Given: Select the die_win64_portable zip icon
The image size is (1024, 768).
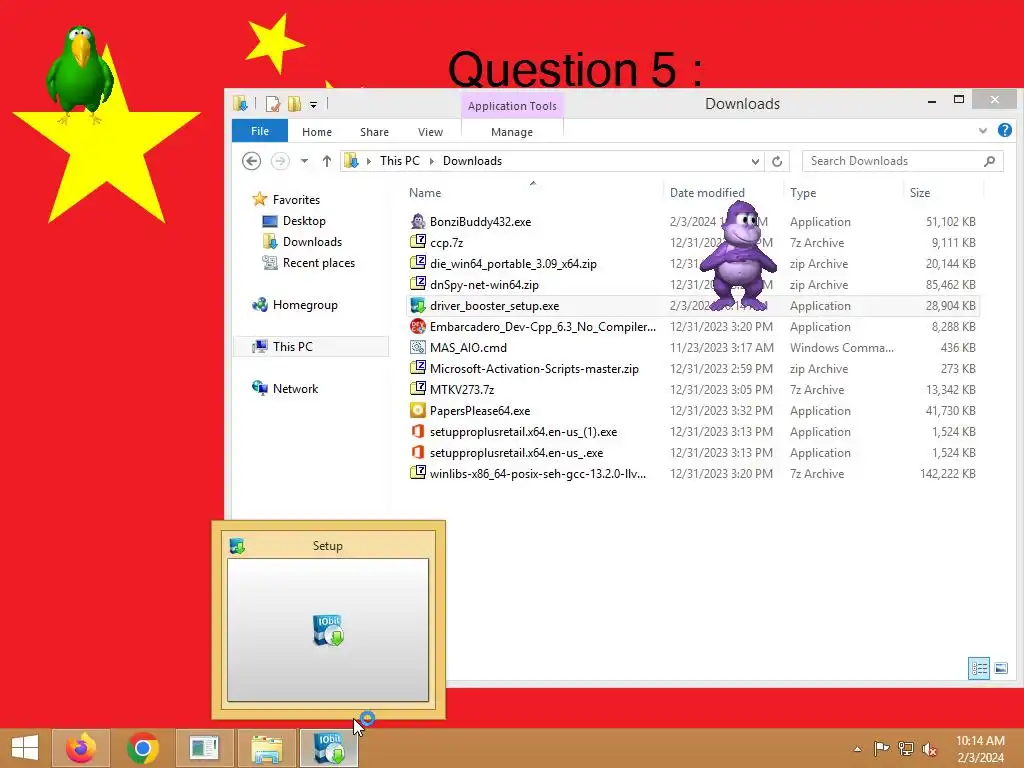Looking at the screenshot, I should [417, 263].
